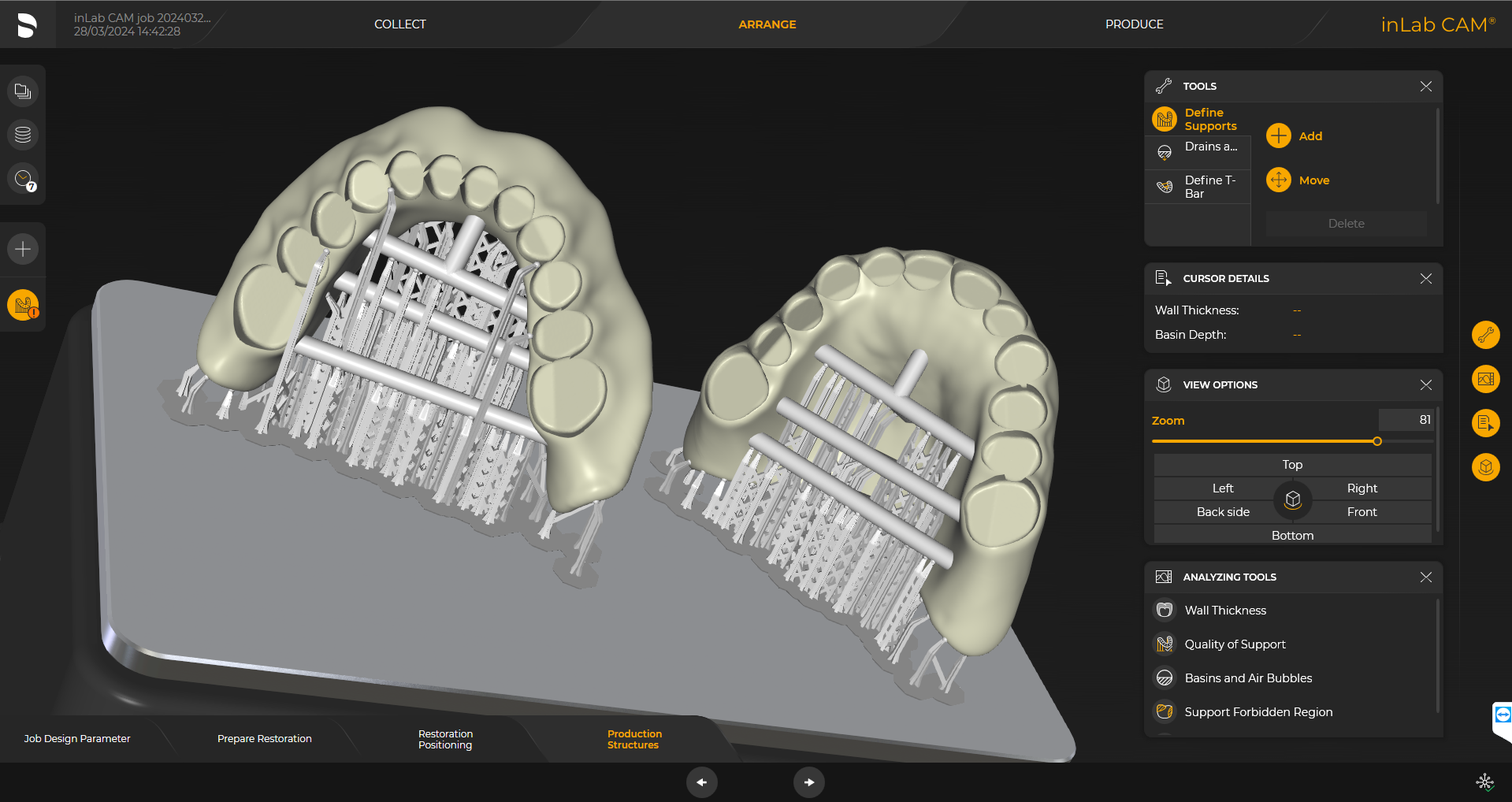The width and height of the screenshot is (1512, 802).
Task: Click the Zoom slider handle
Action: click(x=1377, y=441)
